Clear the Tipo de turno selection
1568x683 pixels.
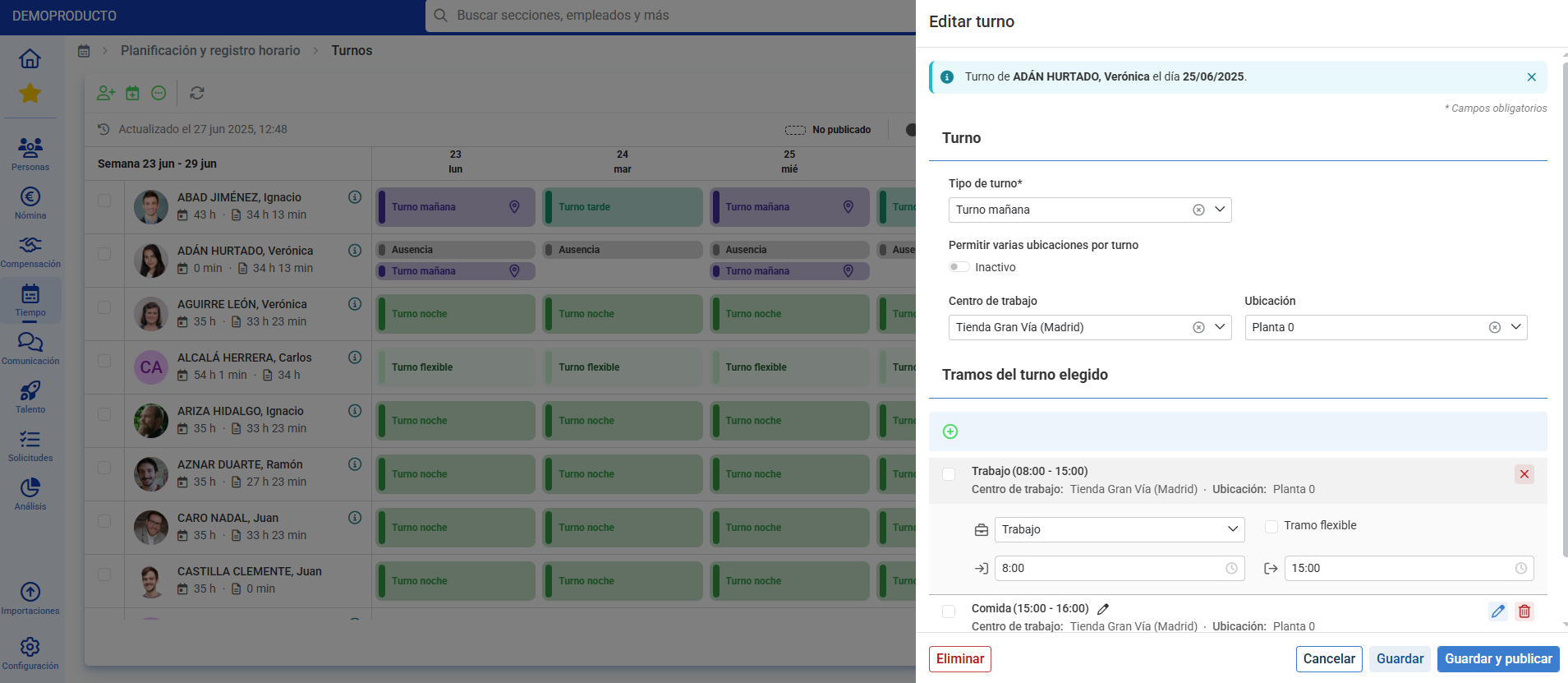point(1198,210)
